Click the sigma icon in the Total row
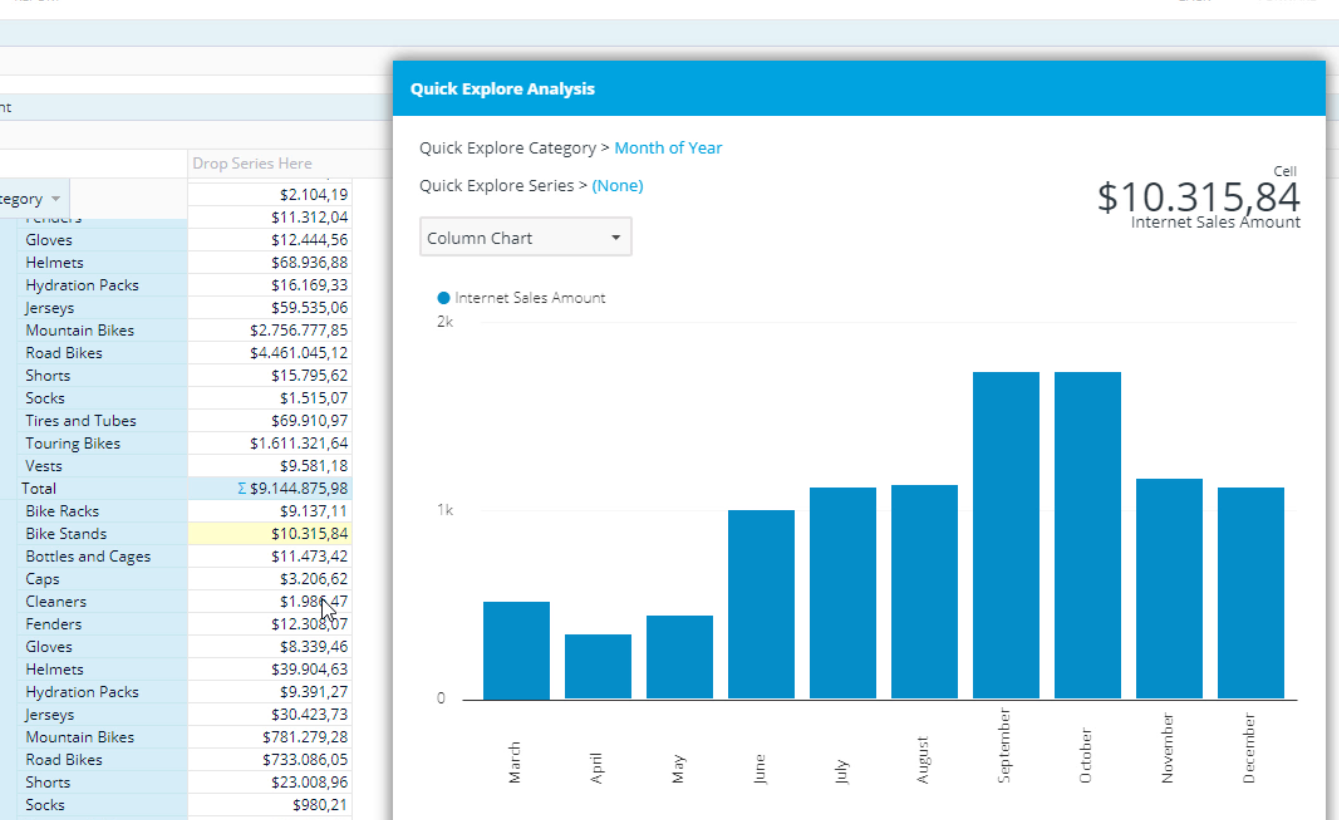Image resolution: width=1339 pixels, height=820 pixels. click(243, 488)
